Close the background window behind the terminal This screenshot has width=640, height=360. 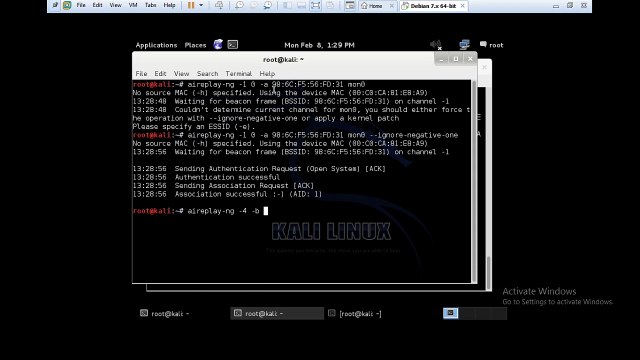pos(484,67)
